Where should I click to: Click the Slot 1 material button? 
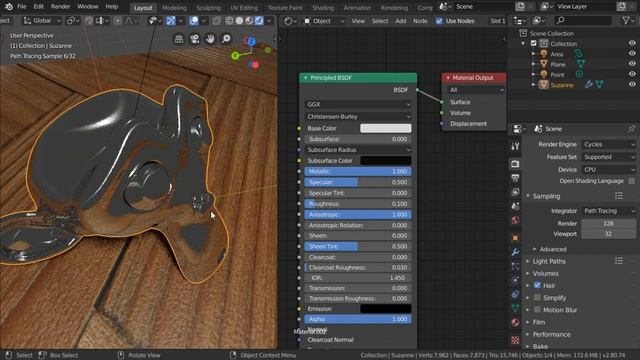(x=498, y=21)
